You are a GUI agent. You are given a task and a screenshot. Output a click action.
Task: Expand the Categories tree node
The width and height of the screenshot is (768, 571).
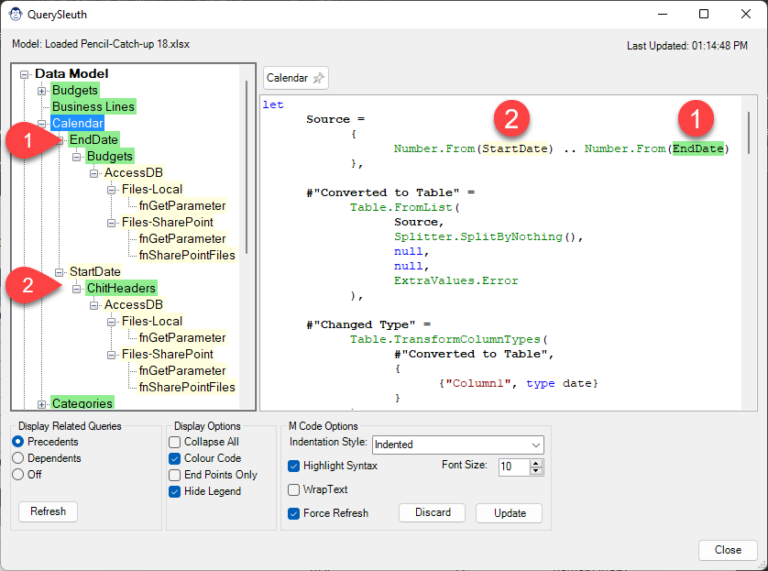tap(41, 404)
